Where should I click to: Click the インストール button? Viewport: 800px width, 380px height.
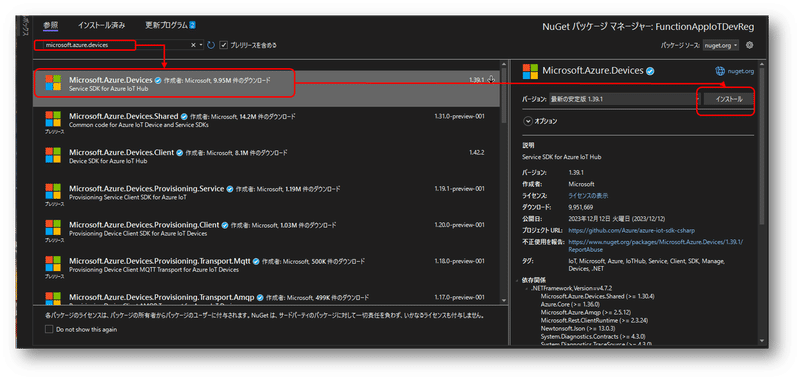pyautogui.click(x=729, y=99)
